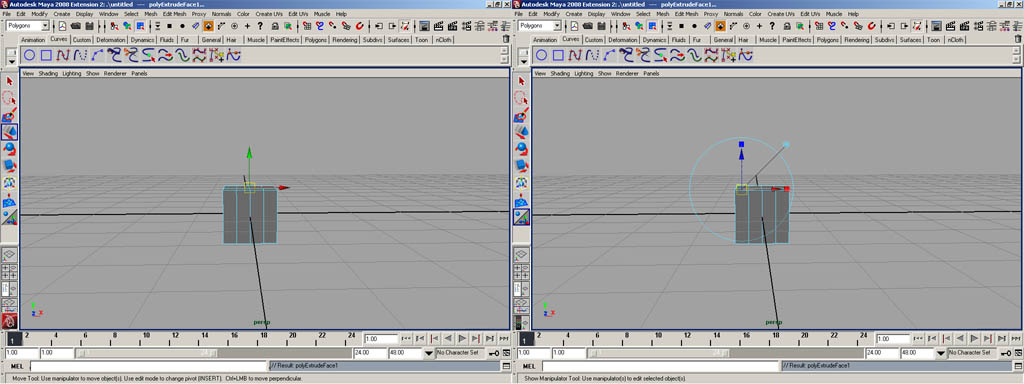This screenshot has height=384, width=1024.
Task: Click the play forwards button in right window
Action: coord(974,338)
